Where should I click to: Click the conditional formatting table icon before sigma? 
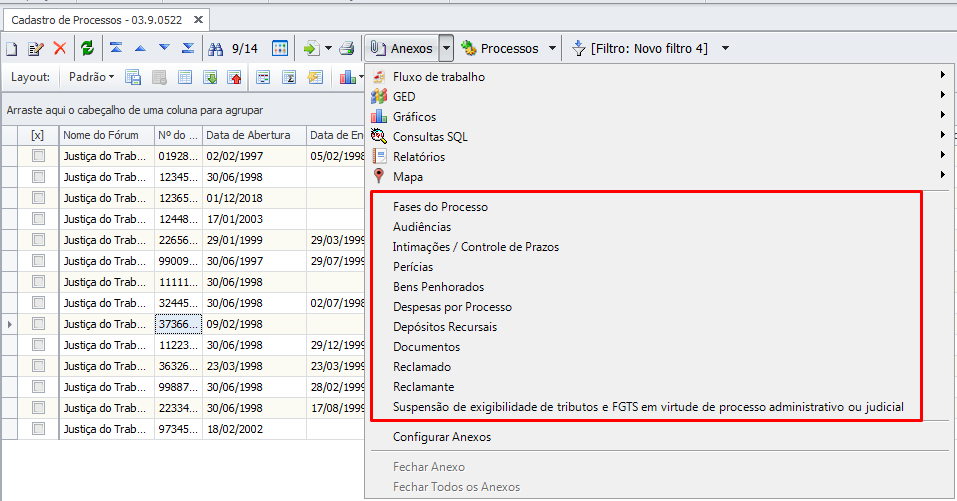tap(263, 77)
